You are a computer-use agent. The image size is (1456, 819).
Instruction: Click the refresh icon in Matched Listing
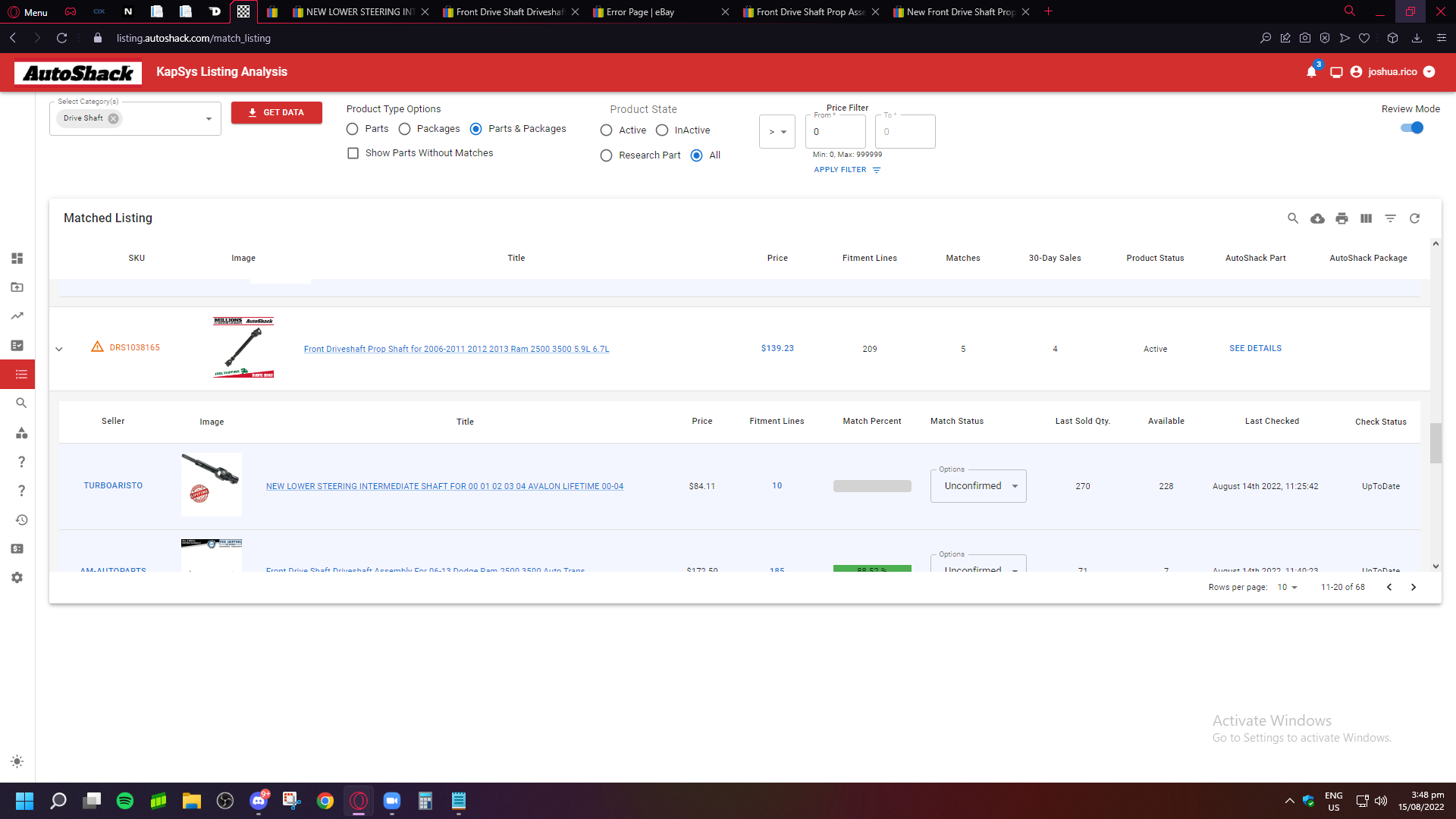point(1414,218)
